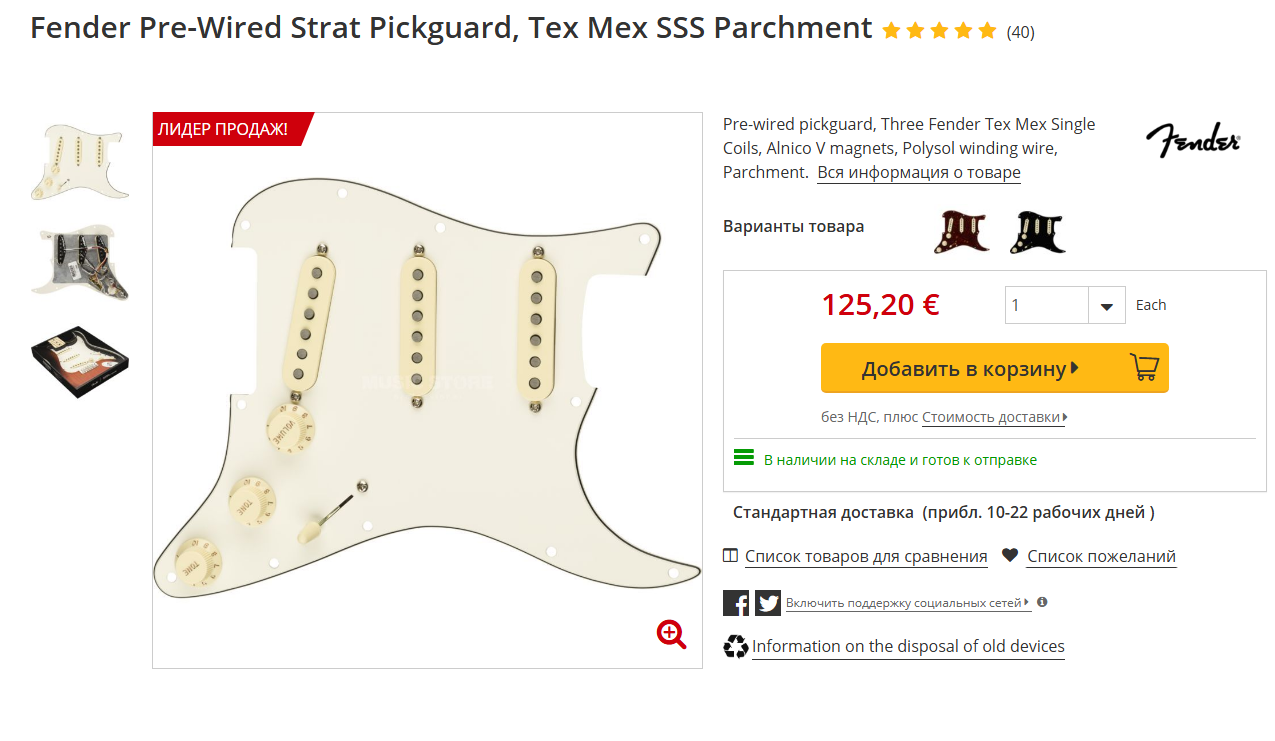
Task: Select the tortoise shell pickguard variant
Action: [x=961, y=232]
